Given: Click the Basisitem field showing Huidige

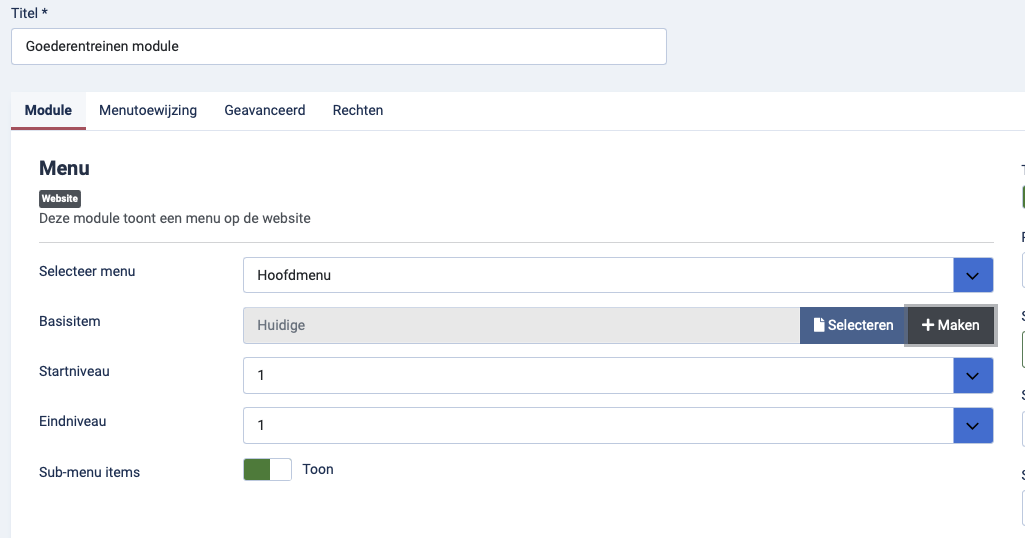Looking at the screenshot, I should (520, 325).
